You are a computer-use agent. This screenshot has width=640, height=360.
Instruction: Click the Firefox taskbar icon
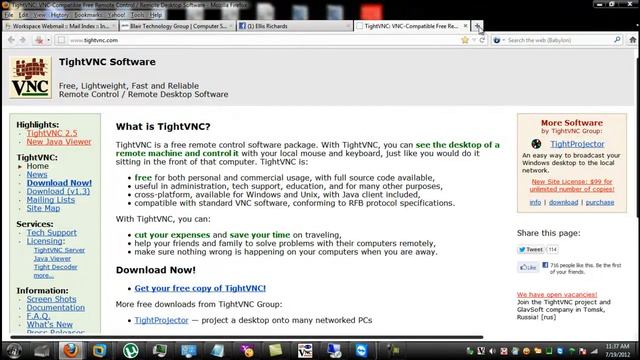[71, 351]
